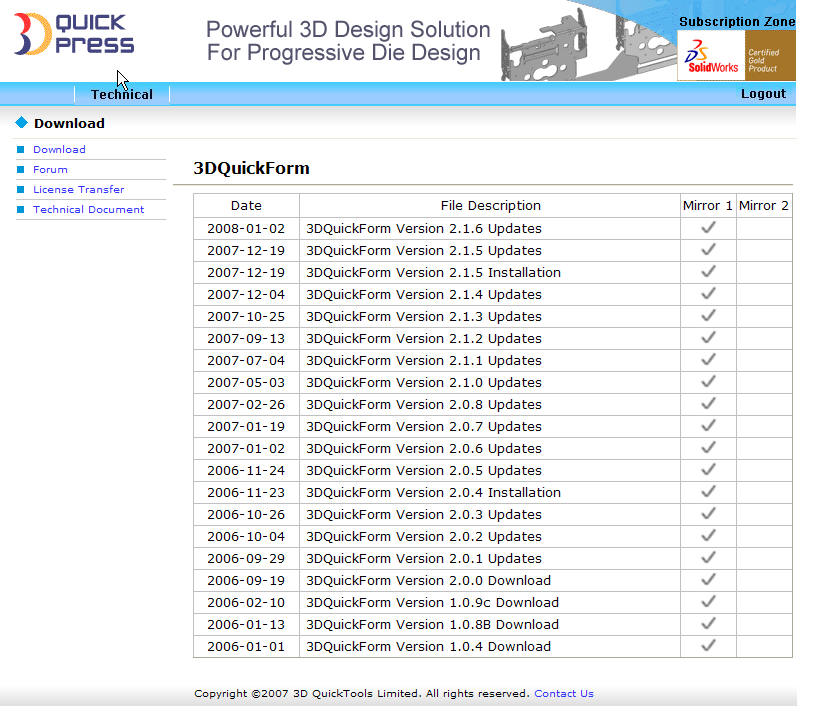The height and width of the screenshot is (718, 819).
Task: Open the Technical tab in navigation bar
Action: tap(122, 95)
